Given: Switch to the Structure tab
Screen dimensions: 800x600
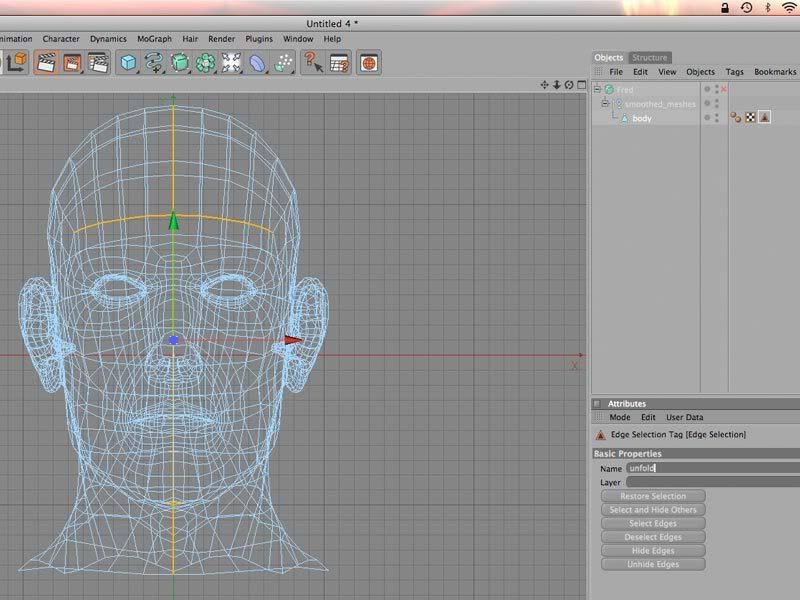Looking at the screenshot, I should (649, 57).
